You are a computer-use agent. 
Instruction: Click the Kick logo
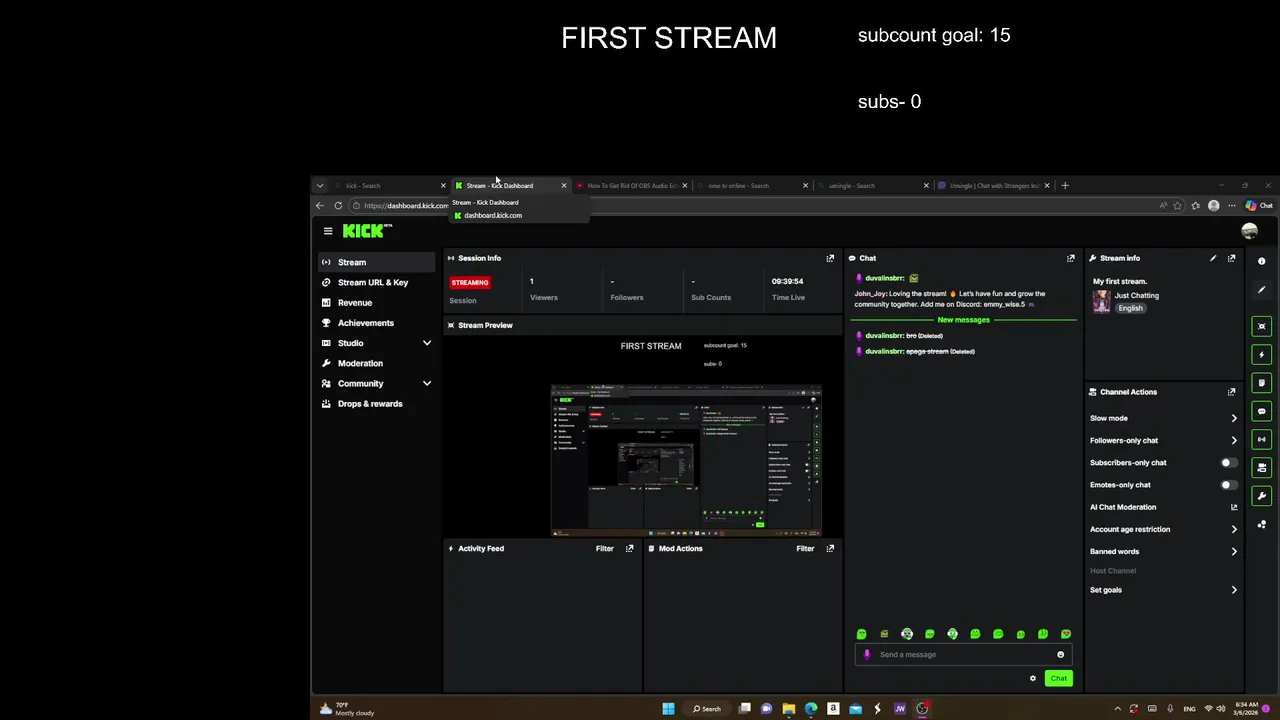click(x=367, y=231)
